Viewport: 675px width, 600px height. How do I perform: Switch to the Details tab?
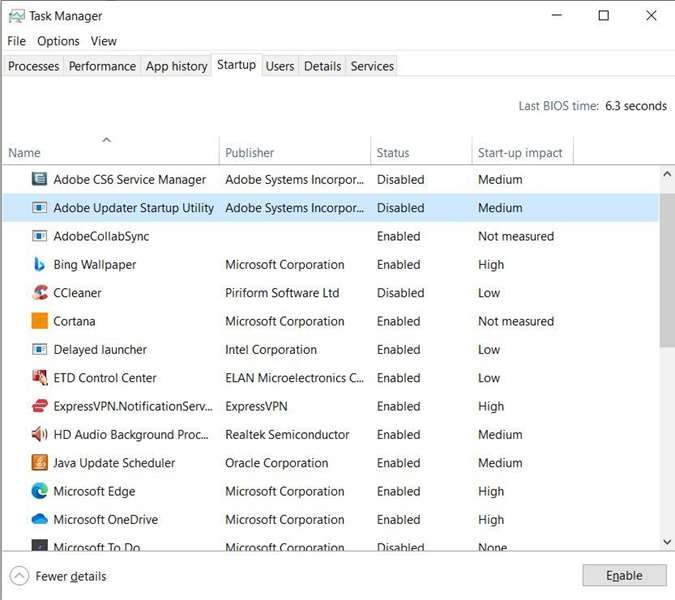322,66
